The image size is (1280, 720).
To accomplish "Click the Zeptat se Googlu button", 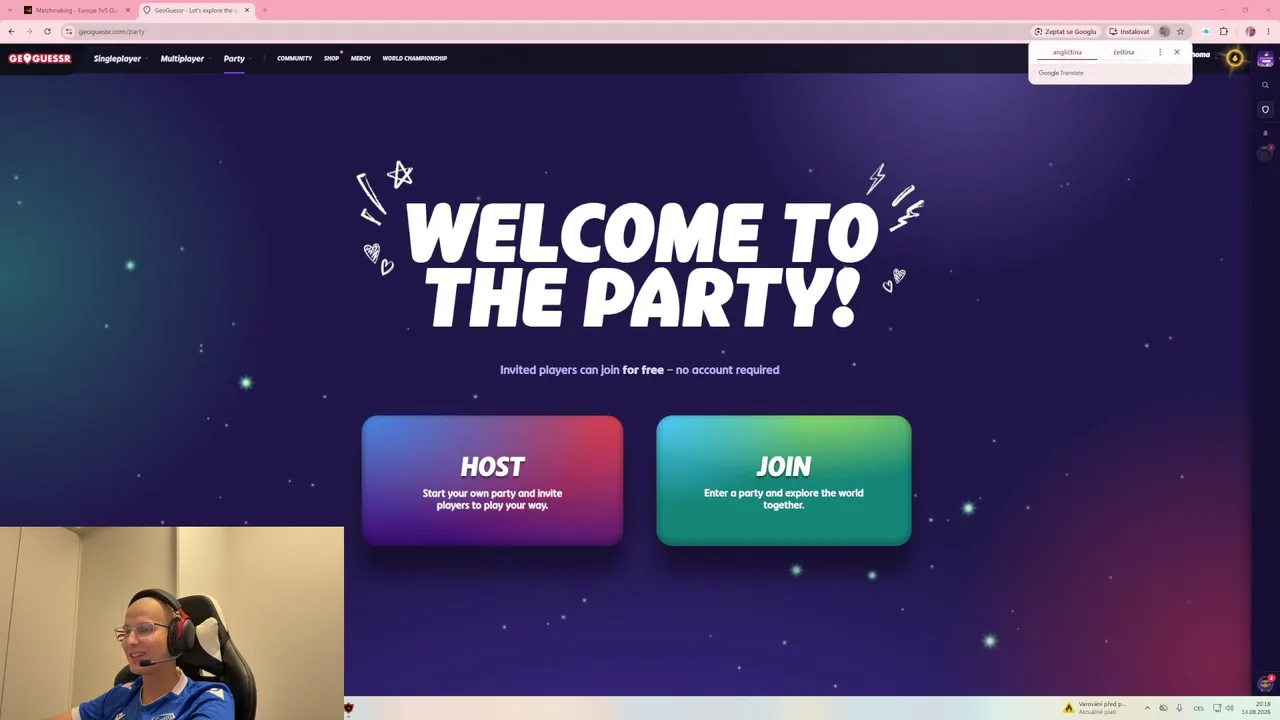I will [x=1066, y=31].
